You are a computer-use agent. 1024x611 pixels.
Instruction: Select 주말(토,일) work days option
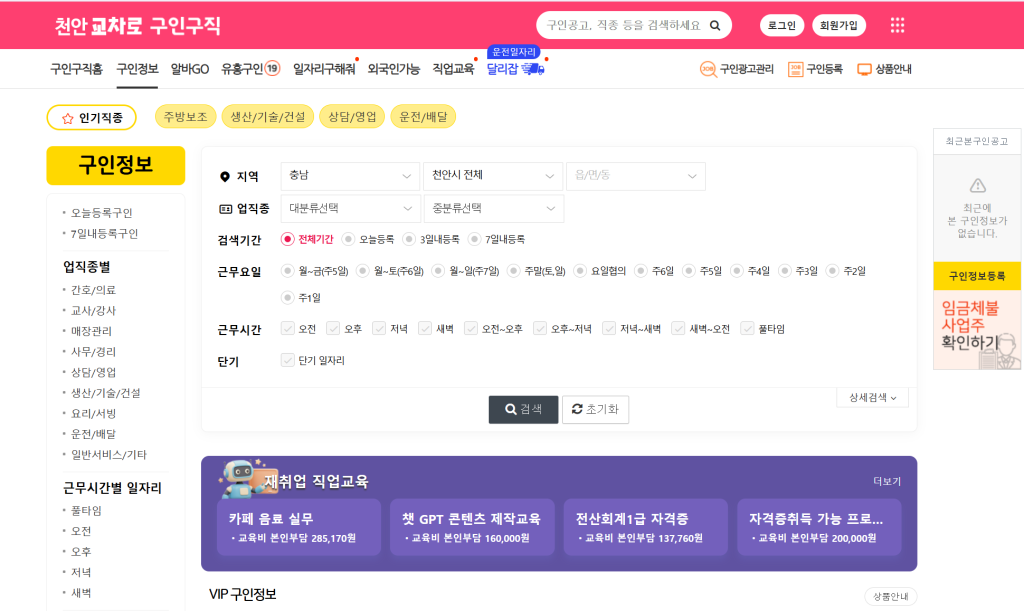tap(513, 270)
